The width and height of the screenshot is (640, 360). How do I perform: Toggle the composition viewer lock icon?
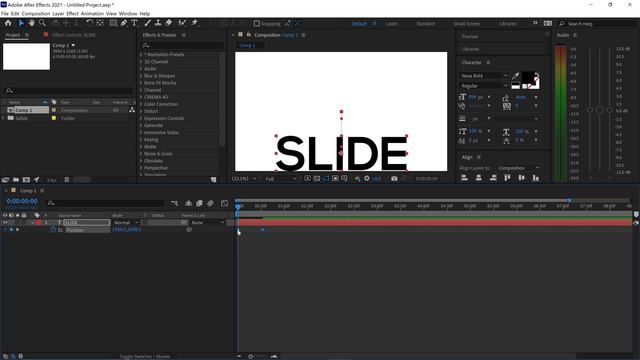tap(249, 35)
